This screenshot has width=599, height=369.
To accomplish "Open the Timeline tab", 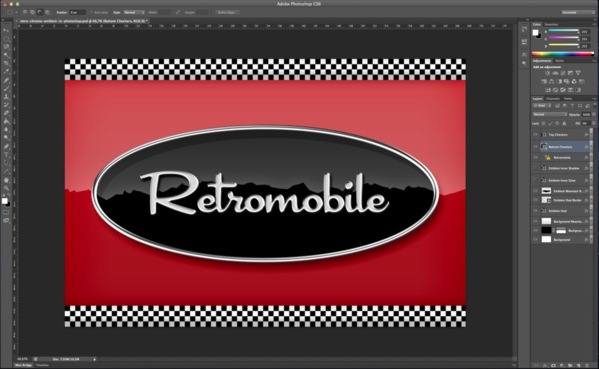I will (42, 365).
